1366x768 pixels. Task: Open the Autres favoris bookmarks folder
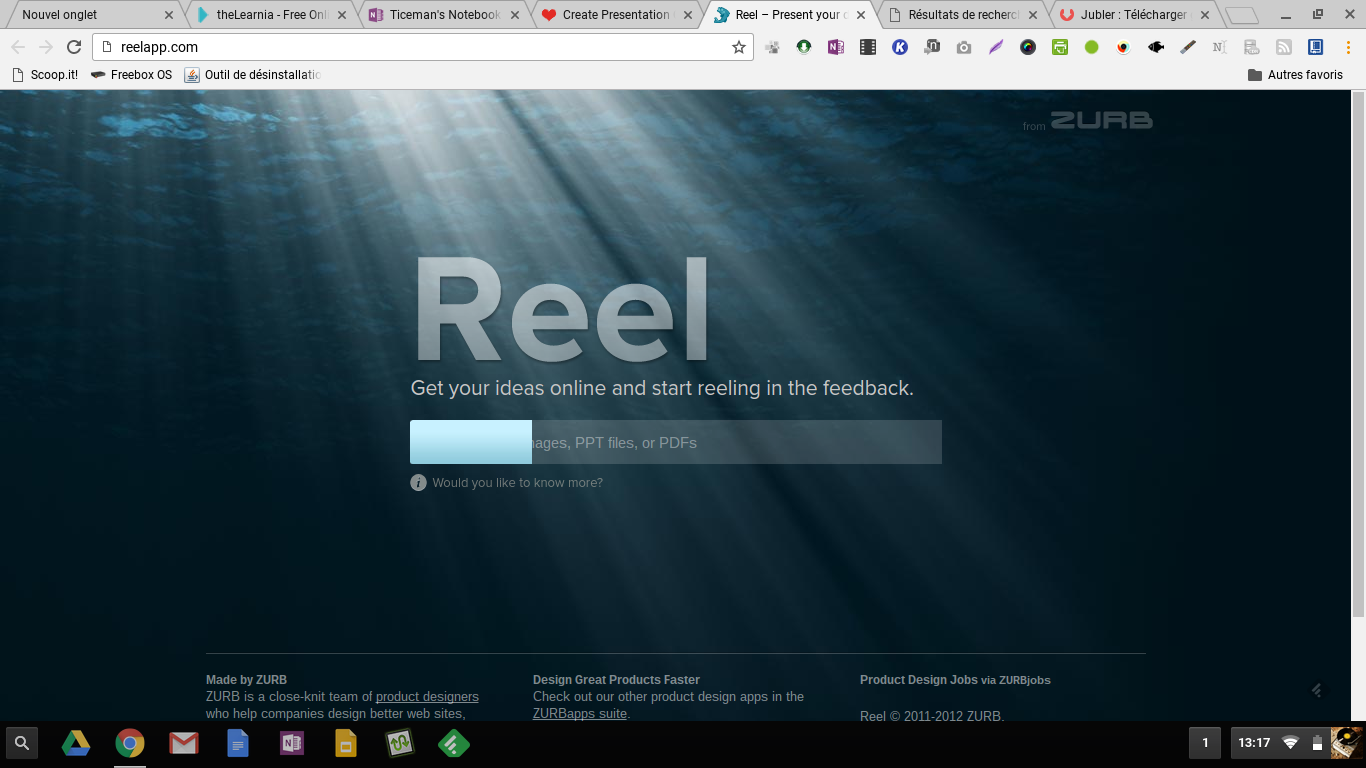(x=1295, y=75)
